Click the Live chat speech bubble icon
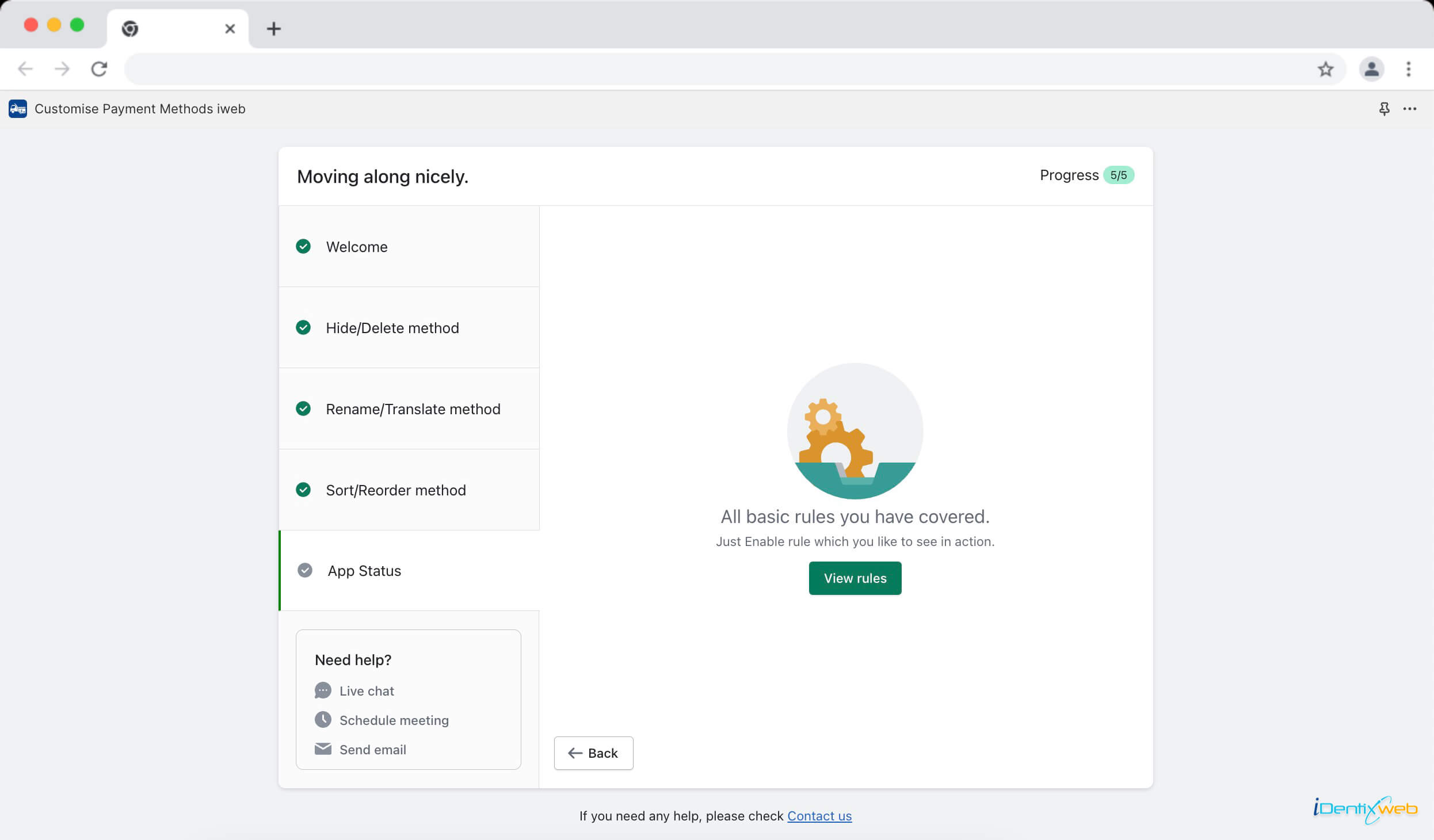The width and height of the screenshot is (1434, 840). (323, 690)
